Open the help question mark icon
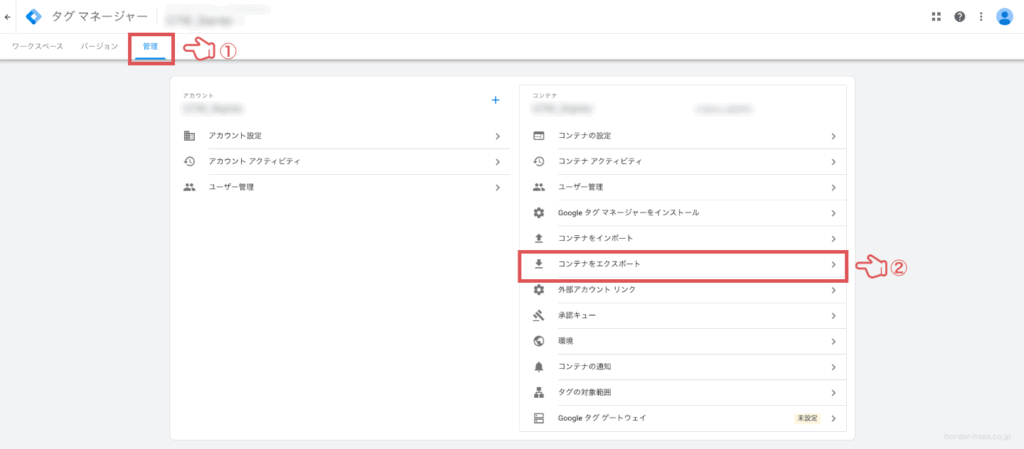 pyautogui.click(x=959, y=17)
